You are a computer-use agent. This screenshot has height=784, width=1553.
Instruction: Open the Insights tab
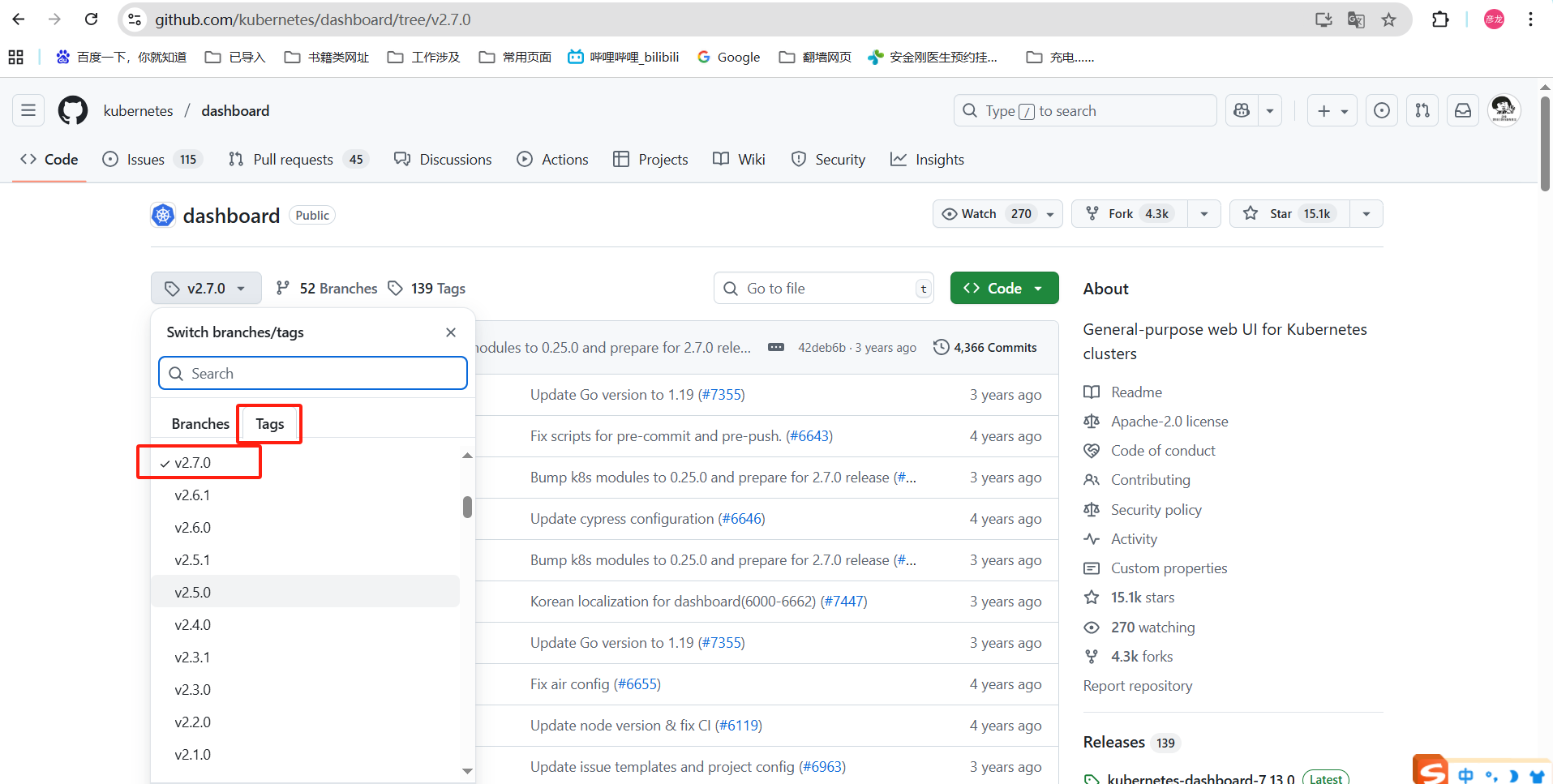pos(927,160)
